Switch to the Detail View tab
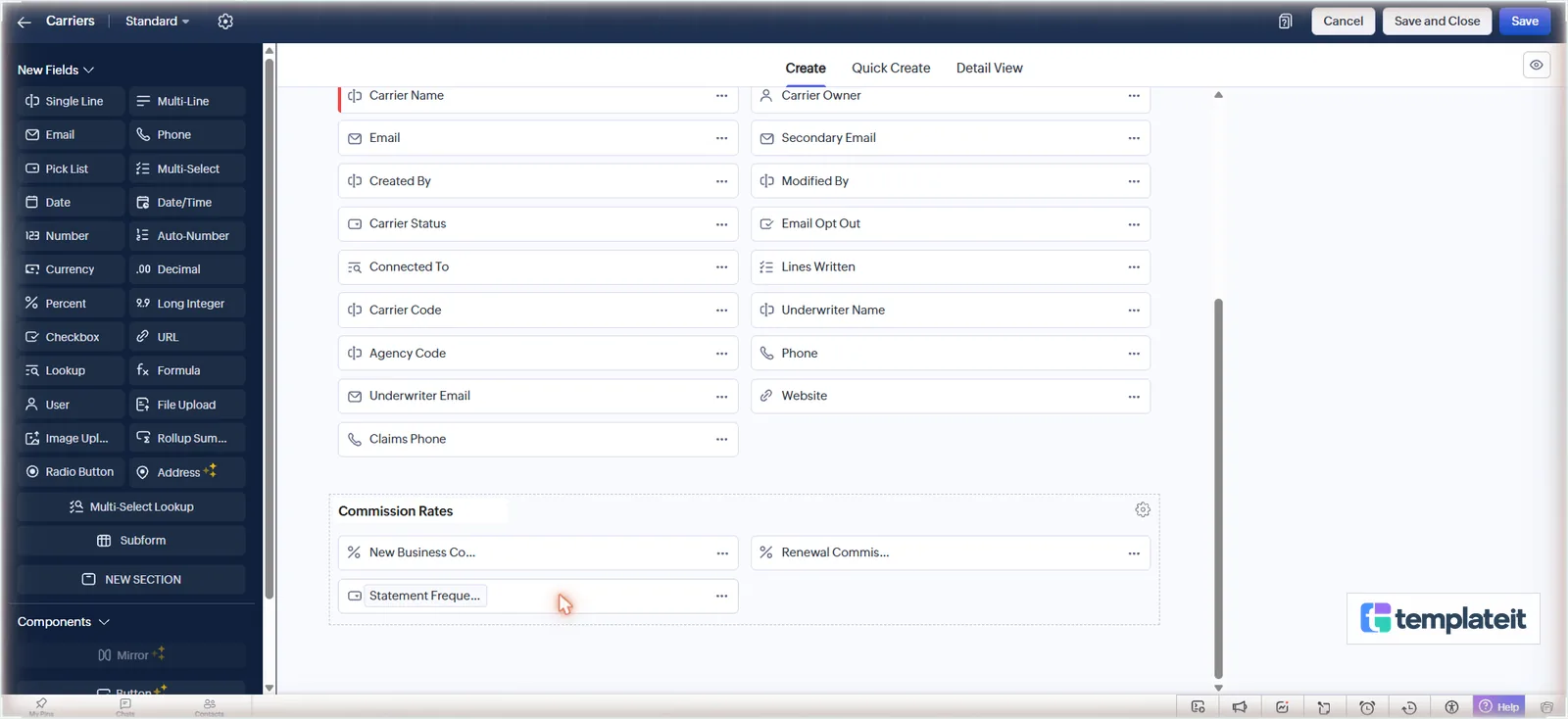 tap(989, 68)
